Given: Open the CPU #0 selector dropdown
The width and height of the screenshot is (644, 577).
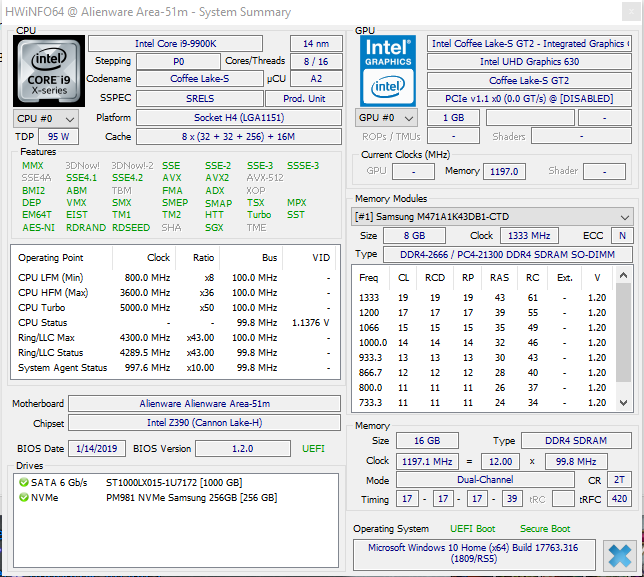Looking at the screenshot, I should pyautogui.click(x=46, y=119).
